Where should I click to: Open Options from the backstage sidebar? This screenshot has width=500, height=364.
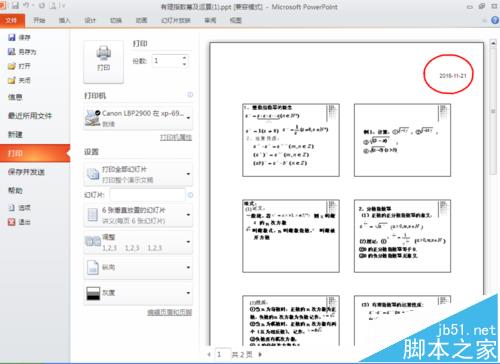tap(19, 208)
